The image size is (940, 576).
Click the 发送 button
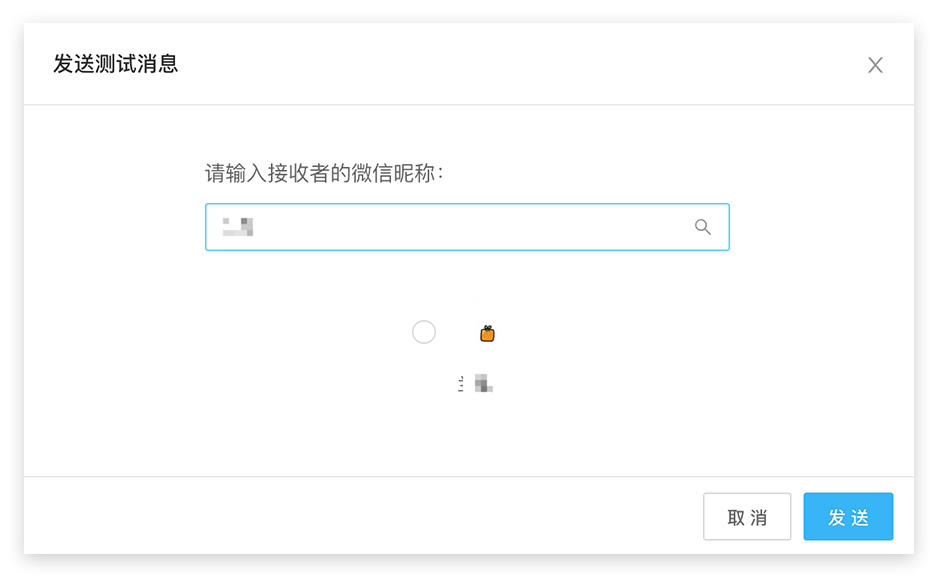pos(848,517)
